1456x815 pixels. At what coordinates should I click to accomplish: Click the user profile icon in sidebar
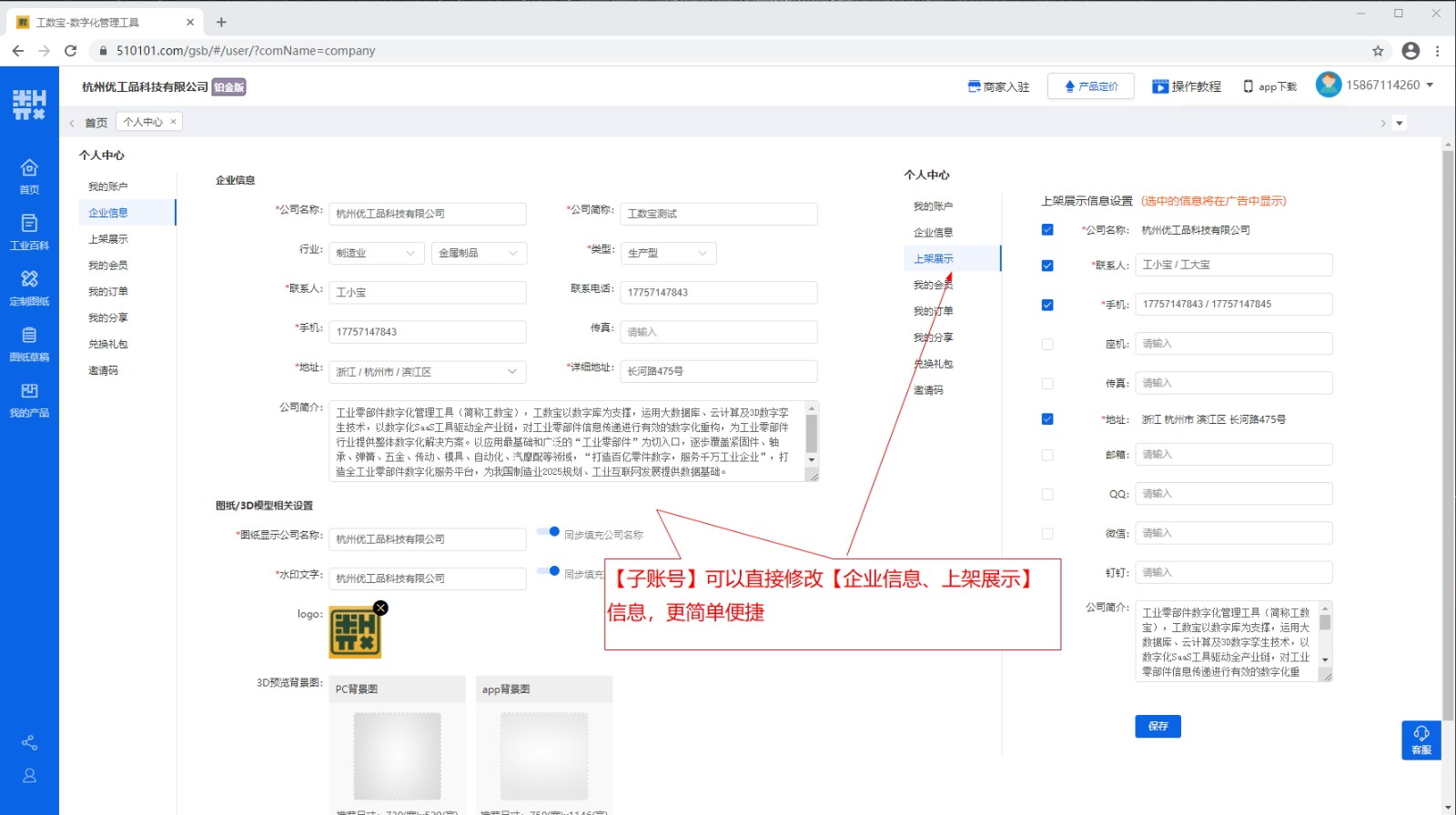[29, 776]
